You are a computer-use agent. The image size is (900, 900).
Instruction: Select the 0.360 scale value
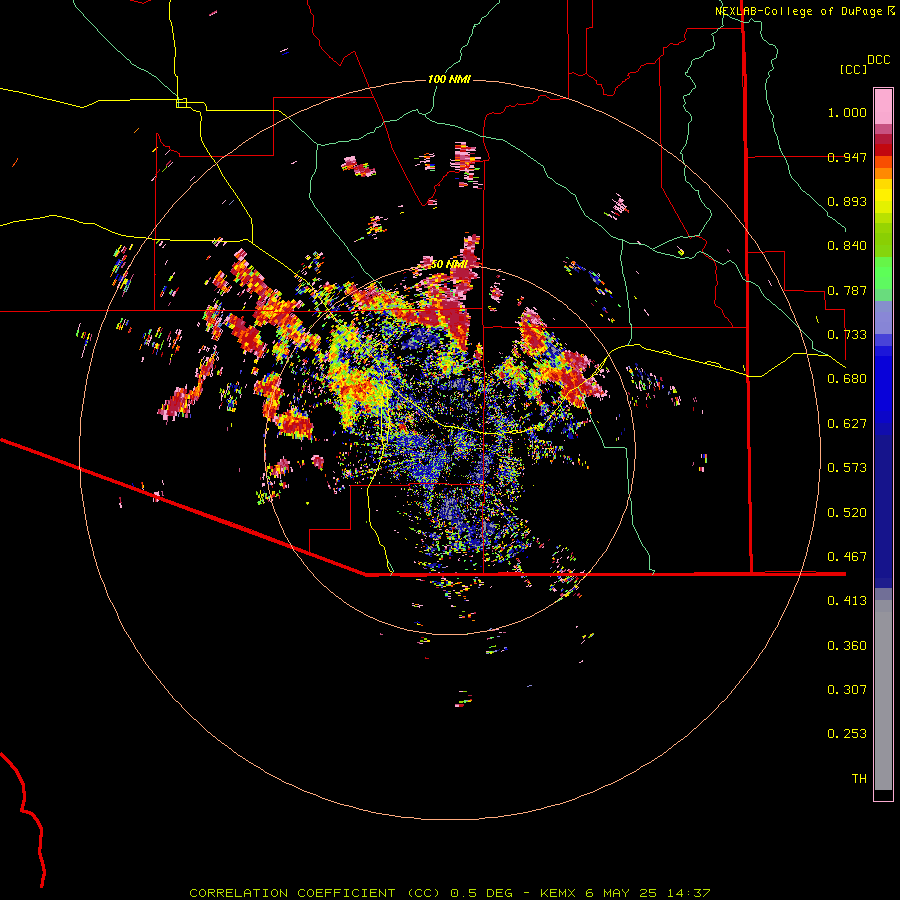[x=847, y=646]
